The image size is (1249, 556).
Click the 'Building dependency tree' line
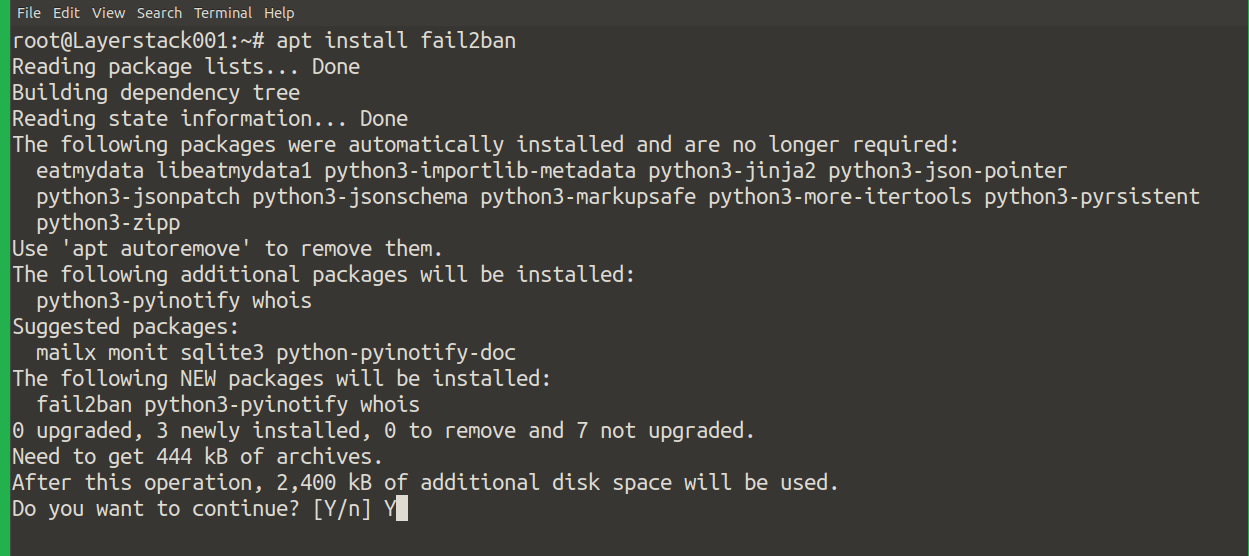pos(156,93)
